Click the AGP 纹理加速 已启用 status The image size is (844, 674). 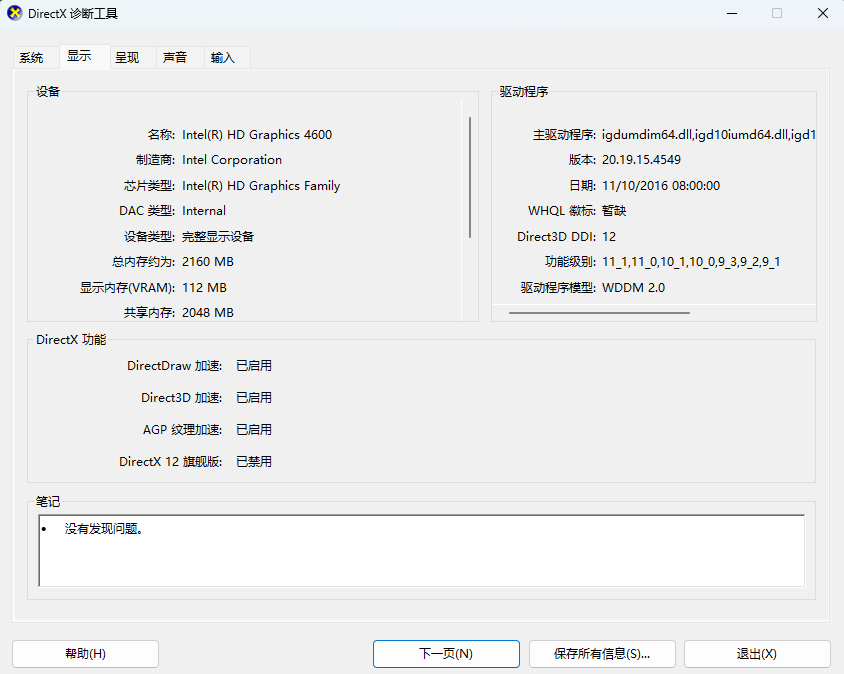point(254,430)
